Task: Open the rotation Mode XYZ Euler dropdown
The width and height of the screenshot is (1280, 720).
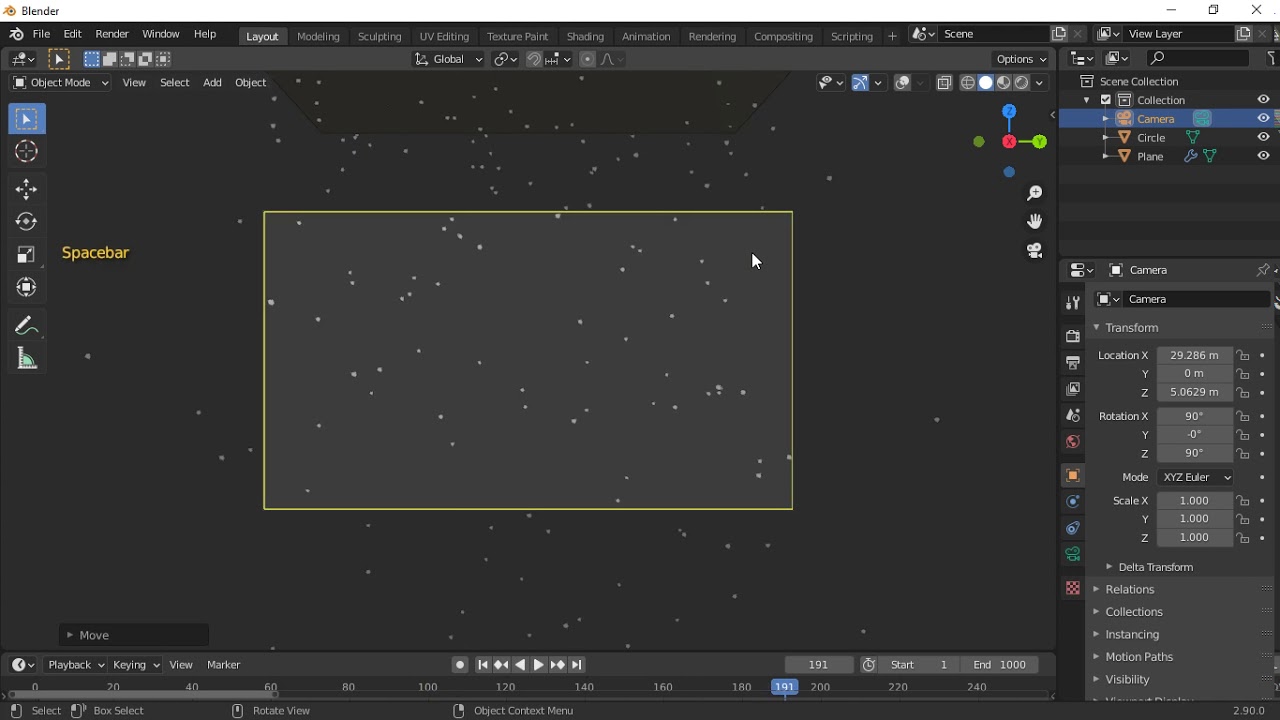Action: pos(1196,478)
